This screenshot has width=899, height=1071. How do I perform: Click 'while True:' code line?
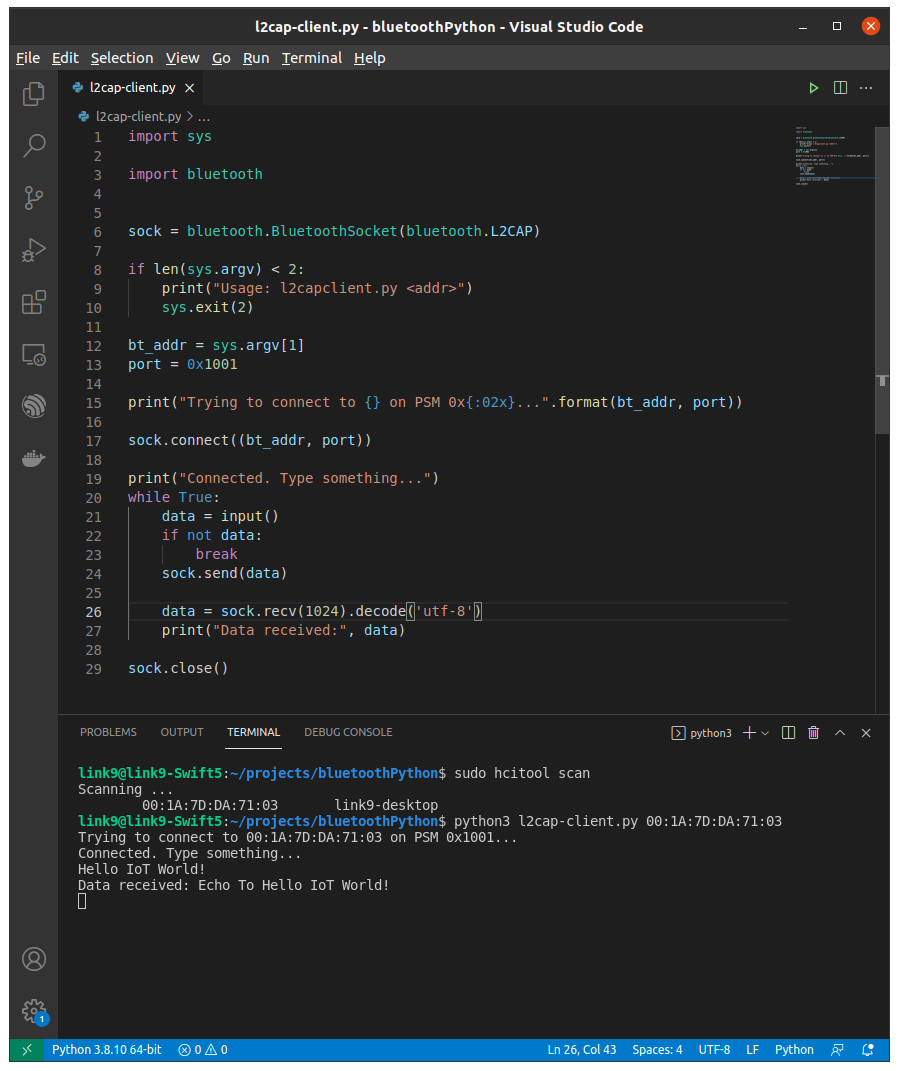pyautogui.click(x=174, y=497)
